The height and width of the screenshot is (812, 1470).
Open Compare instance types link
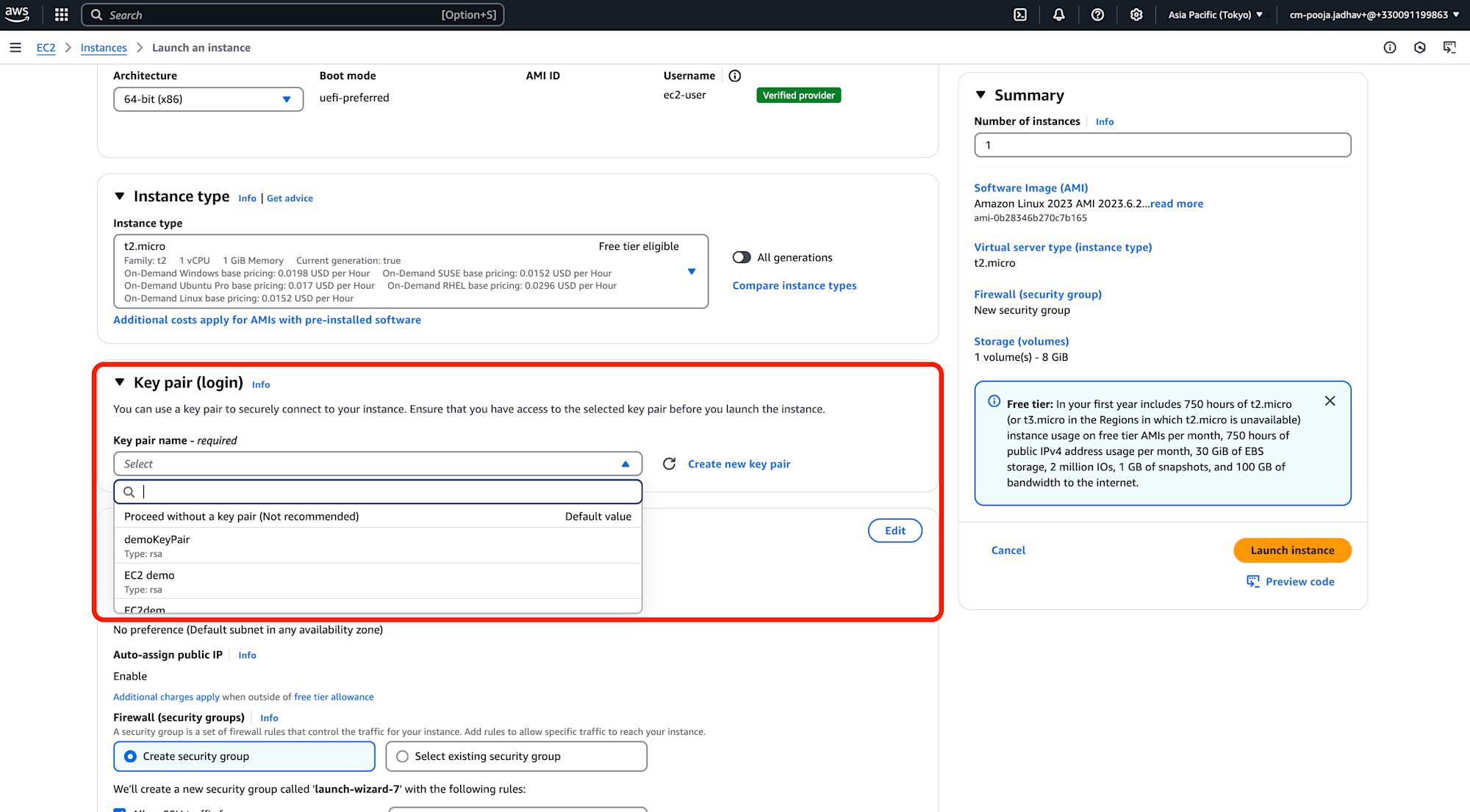(x=795, y=286)
